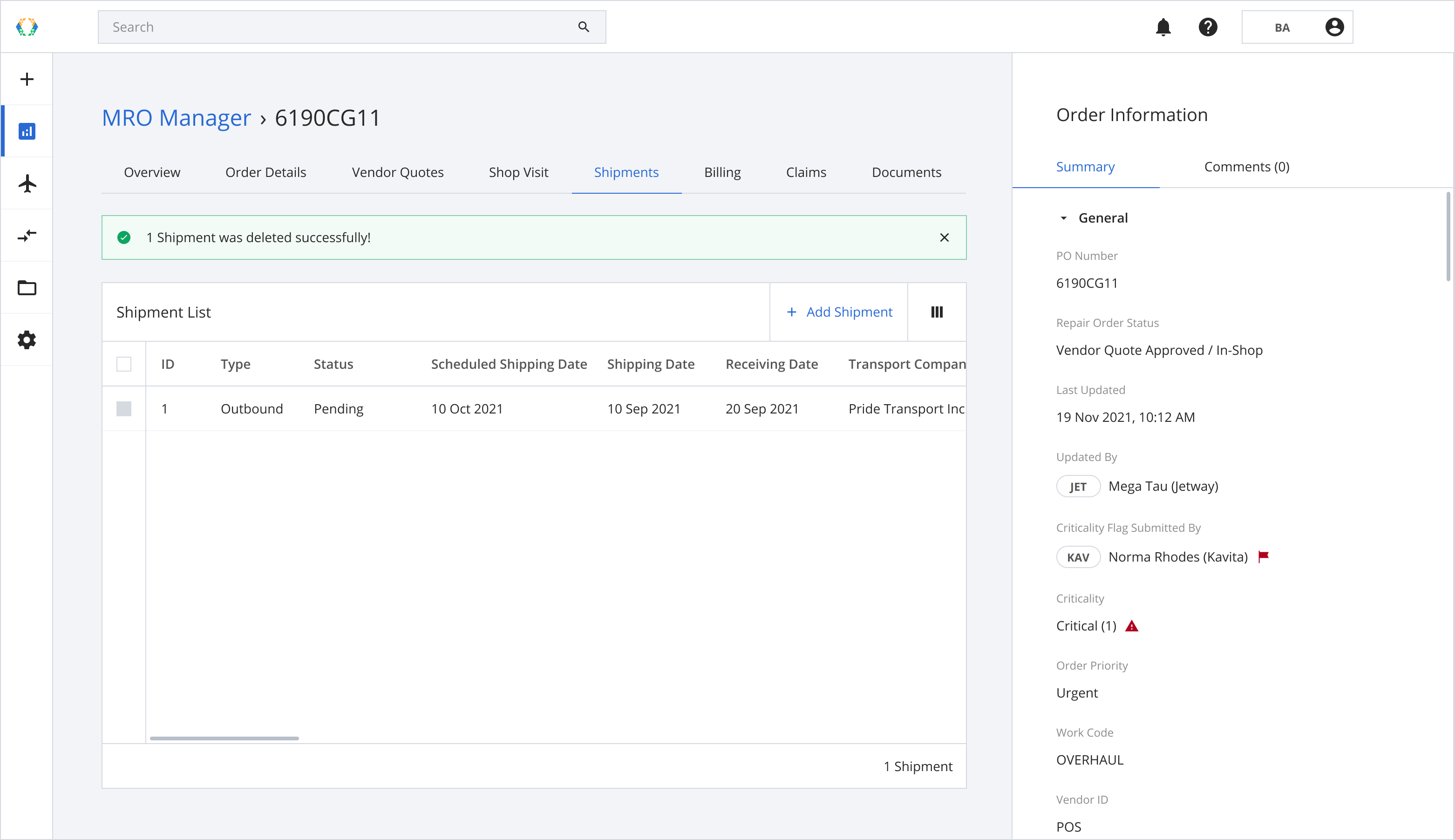Click the plus icon in the sidebar
Viewport: 1455px width, 840px height.
tap(27, 79)
